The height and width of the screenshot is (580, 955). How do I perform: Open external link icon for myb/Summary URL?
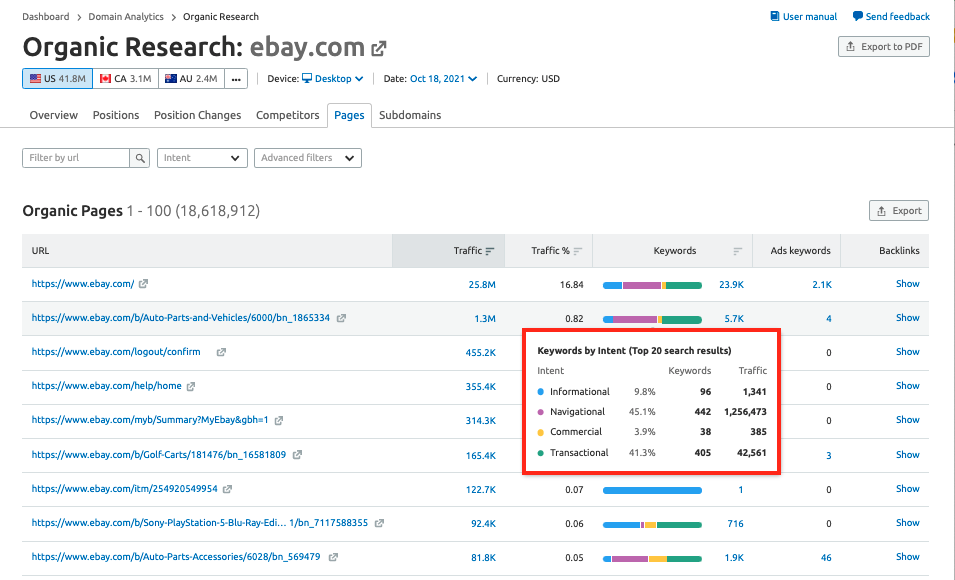pyautogui.click(x=278, y=420)
